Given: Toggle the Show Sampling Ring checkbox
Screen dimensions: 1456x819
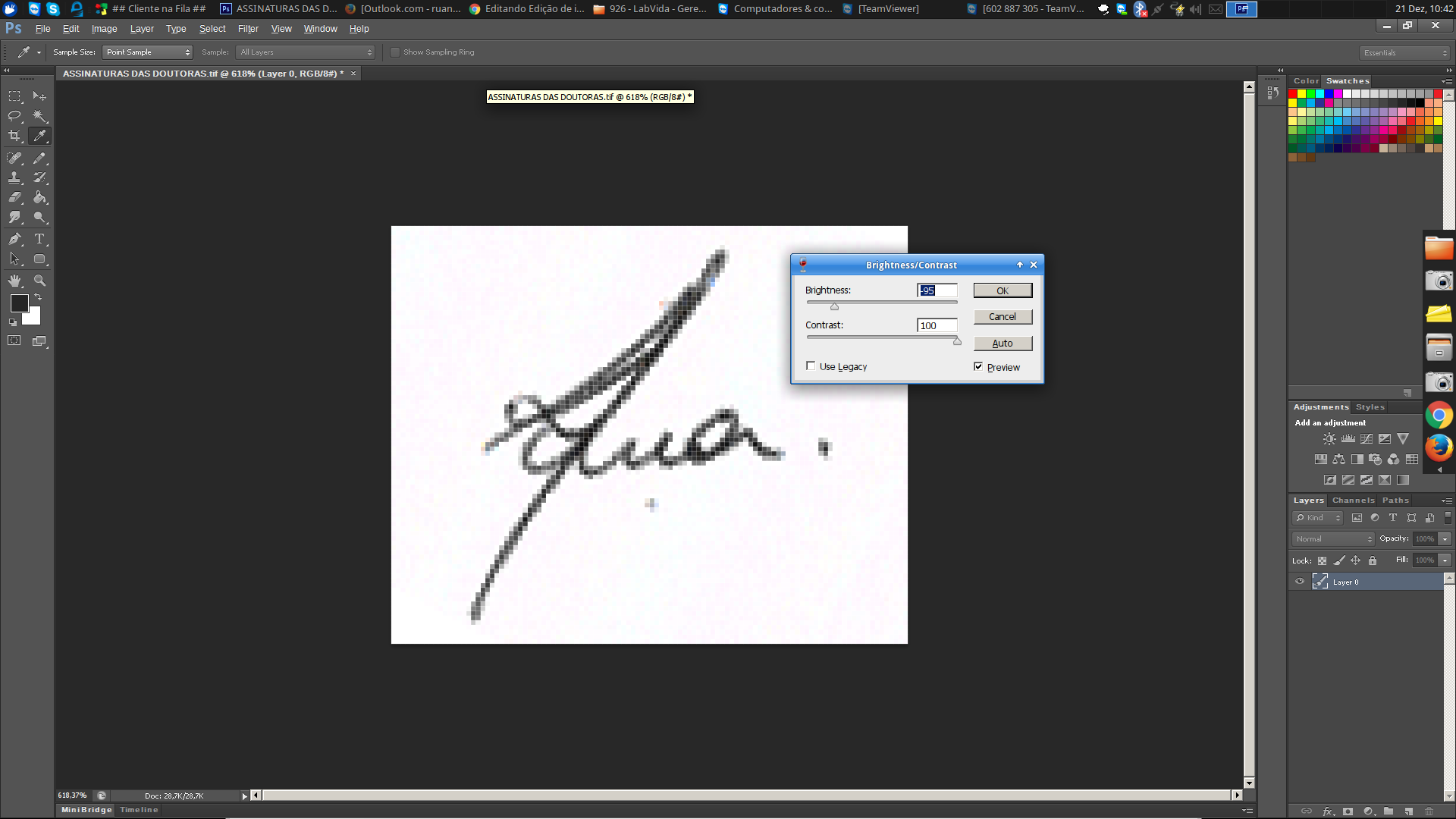Looking at the screenshot, I should click(x=395, y=52).
